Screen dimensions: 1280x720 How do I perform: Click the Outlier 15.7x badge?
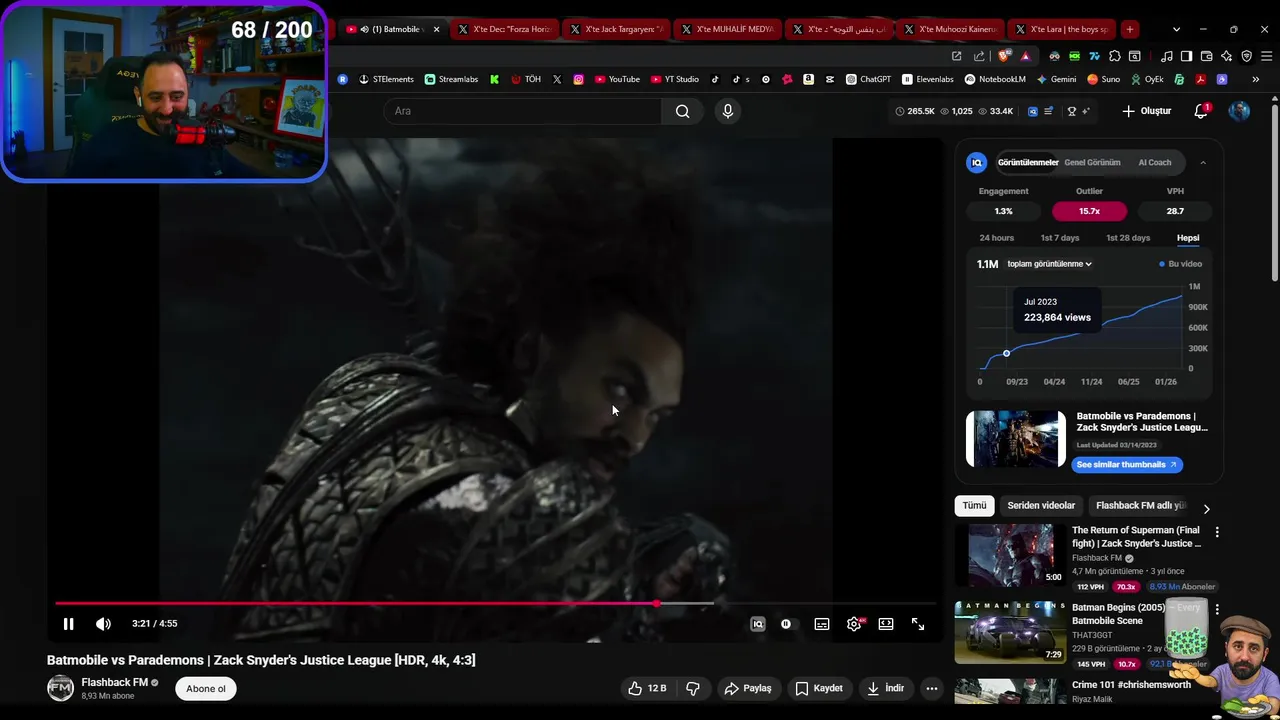1089,211
